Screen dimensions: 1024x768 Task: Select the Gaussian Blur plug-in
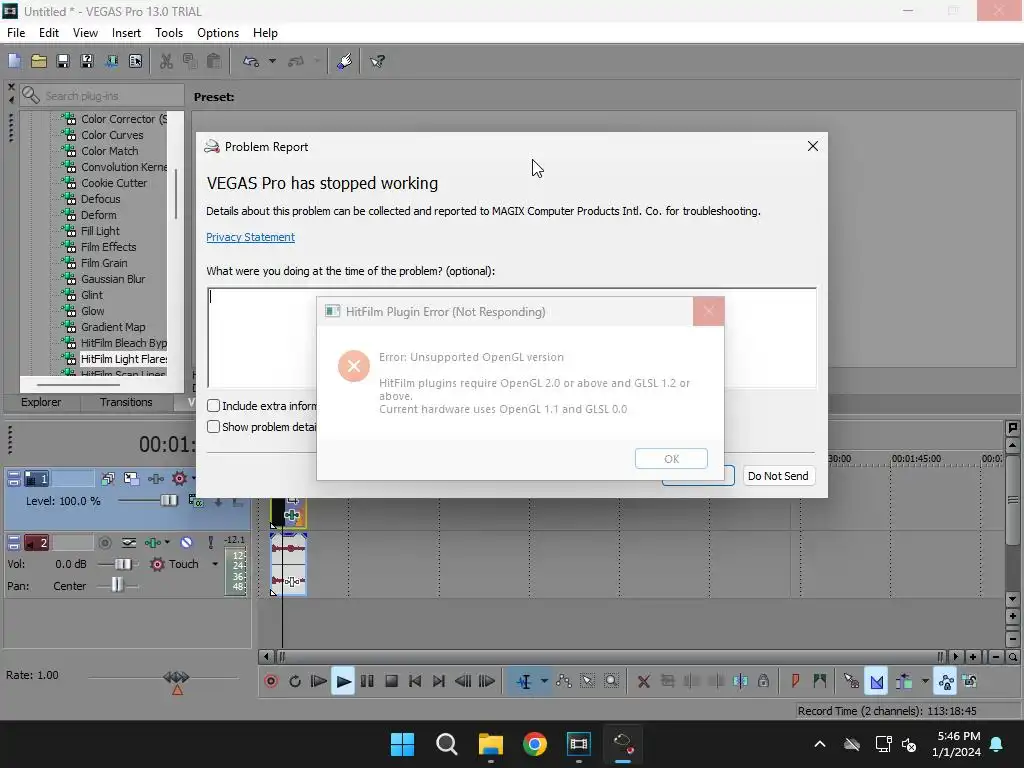[112, 279]
